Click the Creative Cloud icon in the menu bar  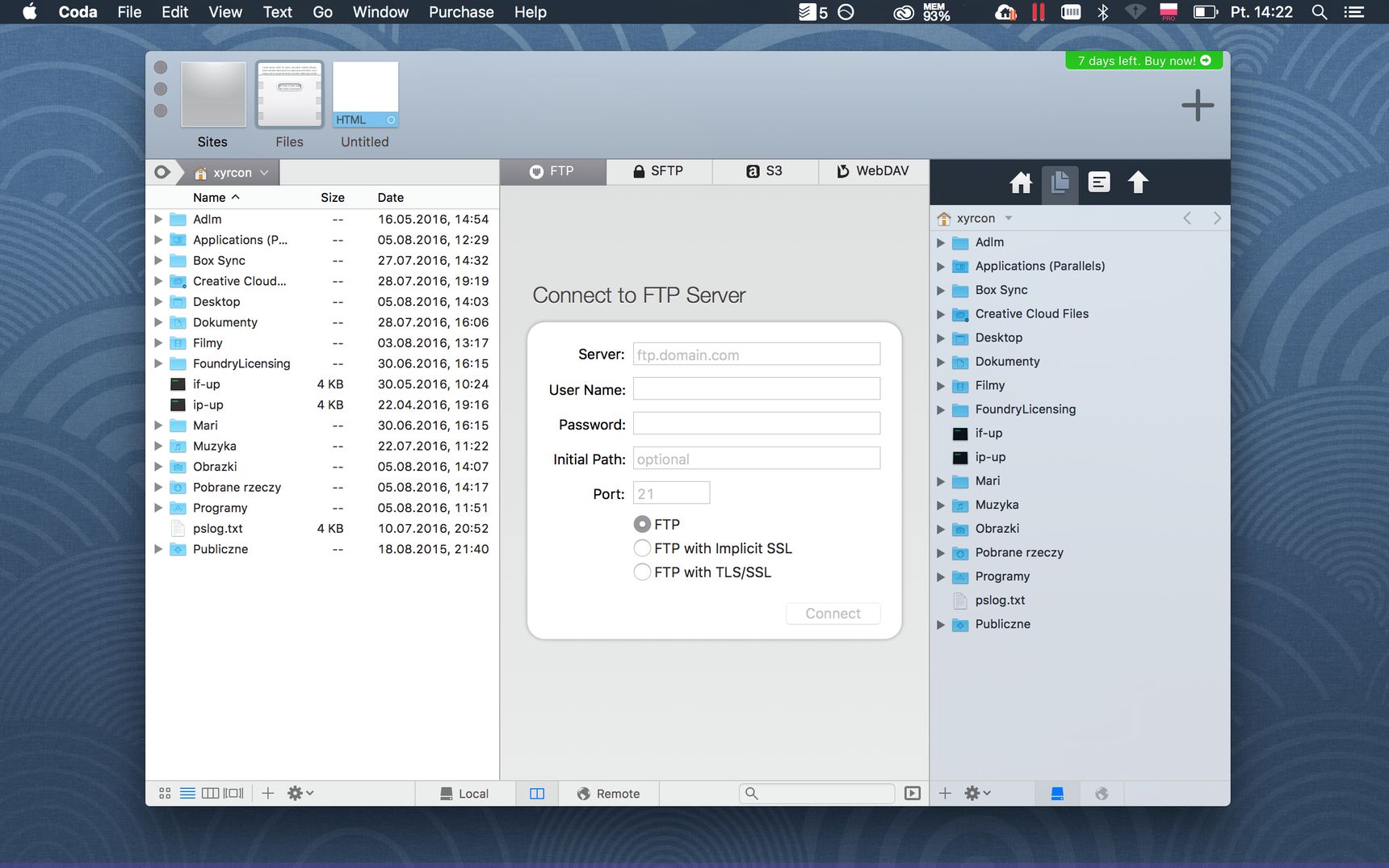coord(904,12)
